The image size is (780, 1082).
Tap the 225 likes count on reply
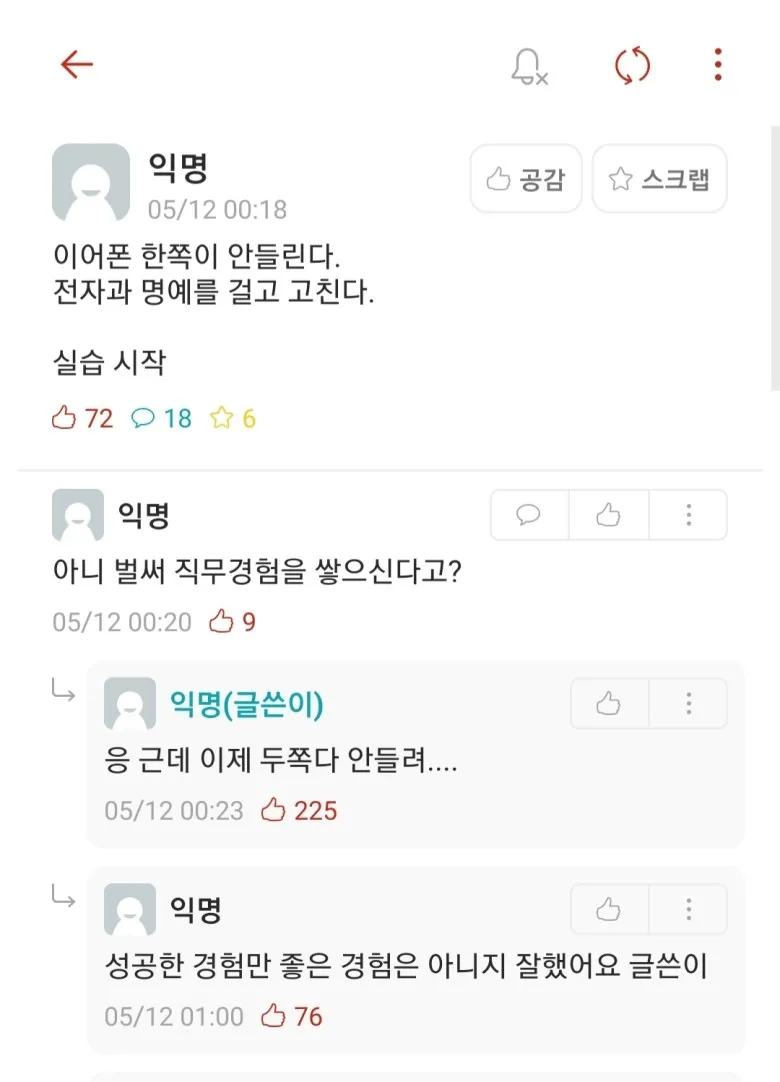300,810
